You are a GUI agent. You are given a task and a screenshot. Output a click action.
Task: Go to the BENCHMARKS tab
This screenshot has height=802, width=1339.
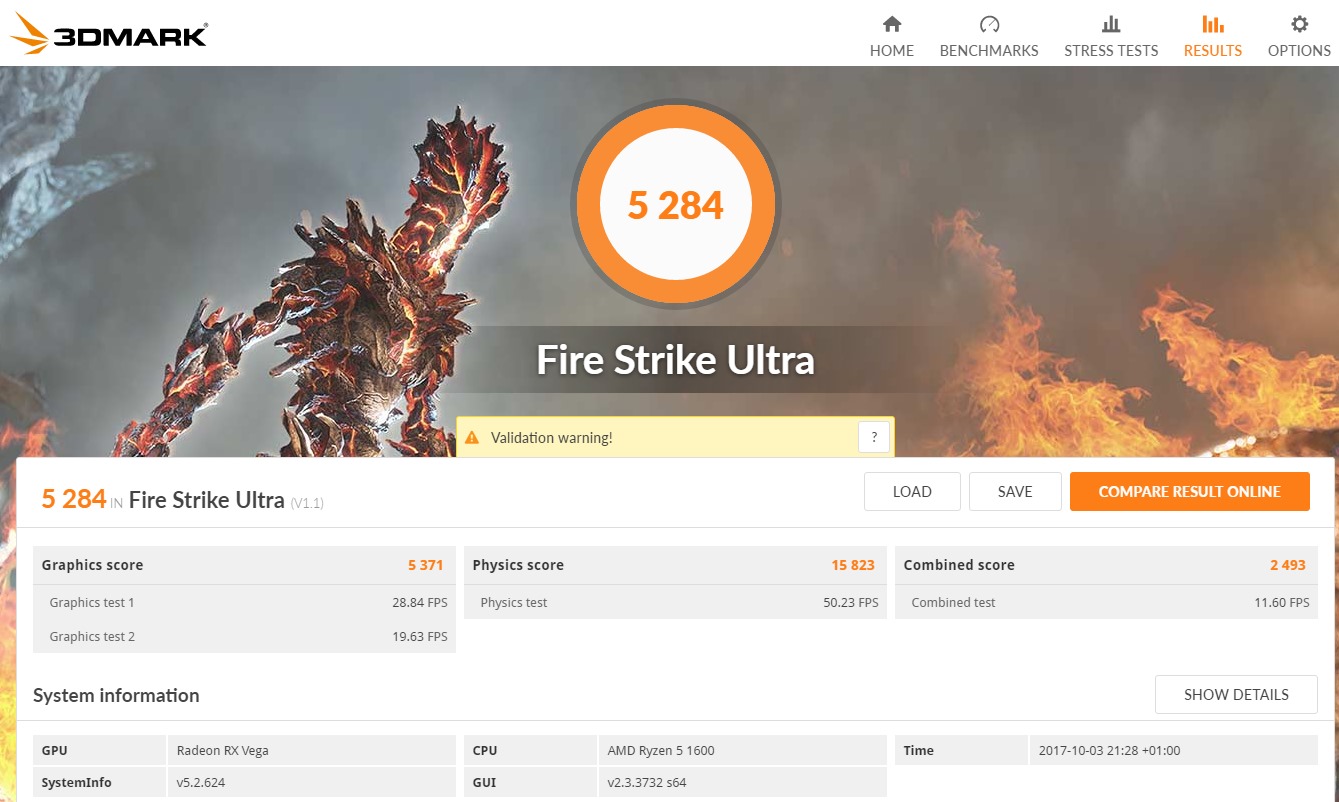[x=989, y=36]
